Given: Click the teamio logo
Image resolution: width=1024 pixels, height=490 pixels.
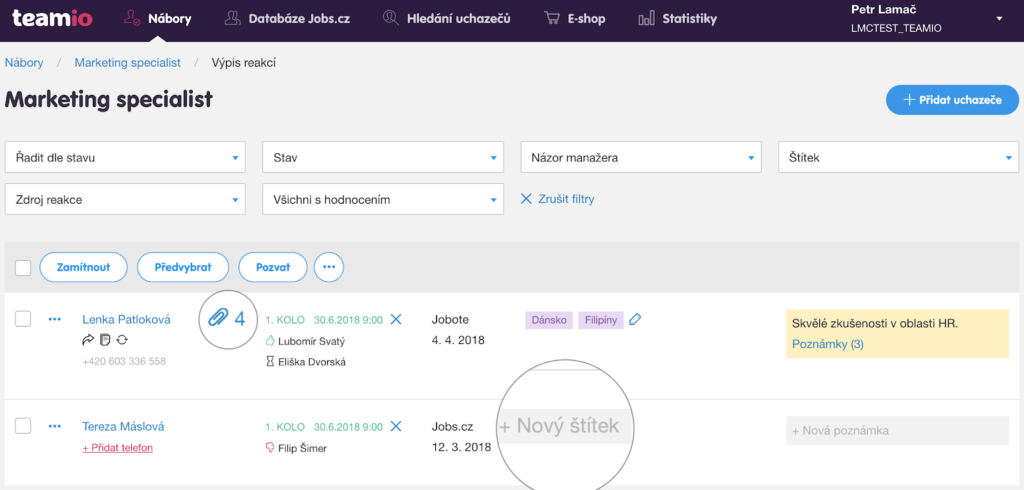Looking at the screenshot, I should (52, 18).
